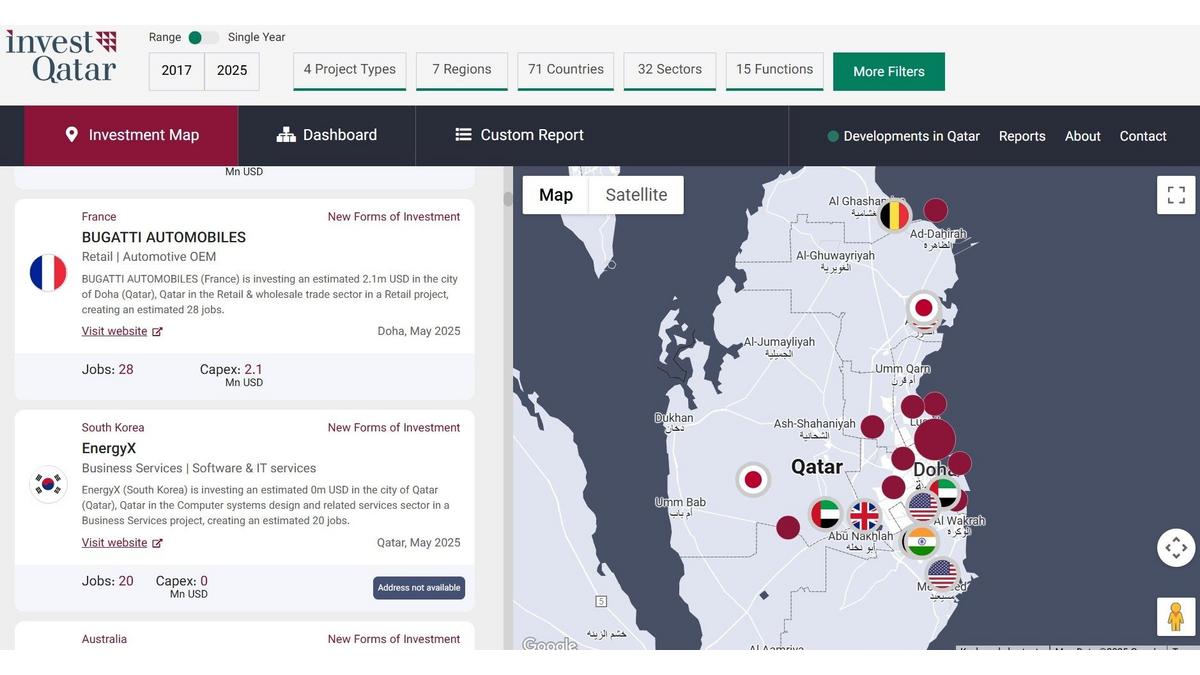Click the map camera controls icon
Screen dimensions: 1200x675
(1176, 547)
